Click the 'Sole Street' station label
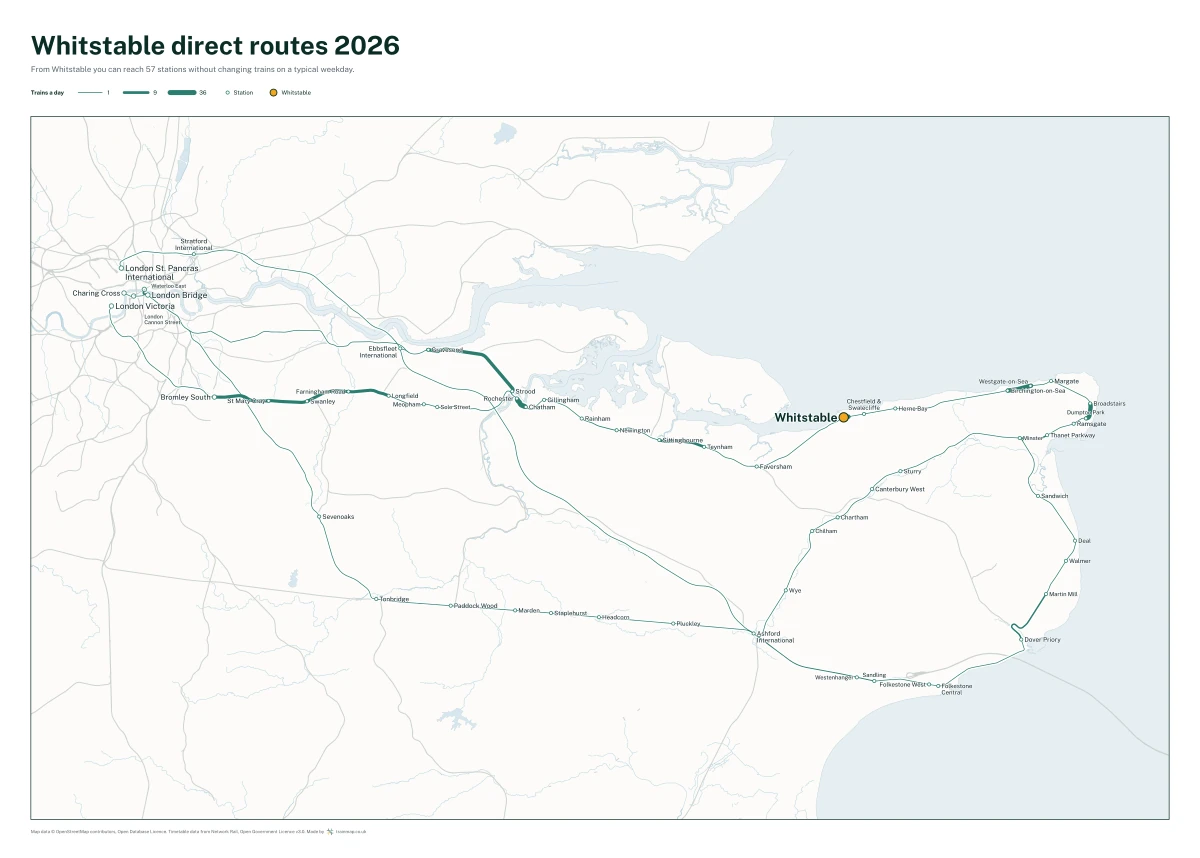 pyautogui.click(x=455, y=407)
